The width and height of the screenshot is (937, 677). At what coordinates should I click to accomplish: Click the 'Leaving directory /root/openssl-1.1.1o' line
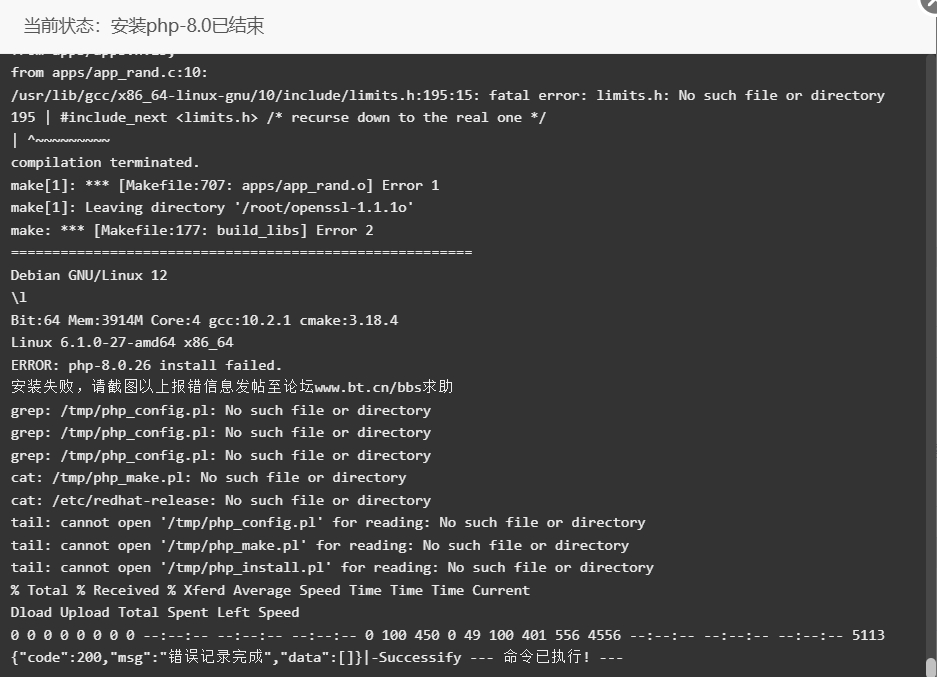212,207
